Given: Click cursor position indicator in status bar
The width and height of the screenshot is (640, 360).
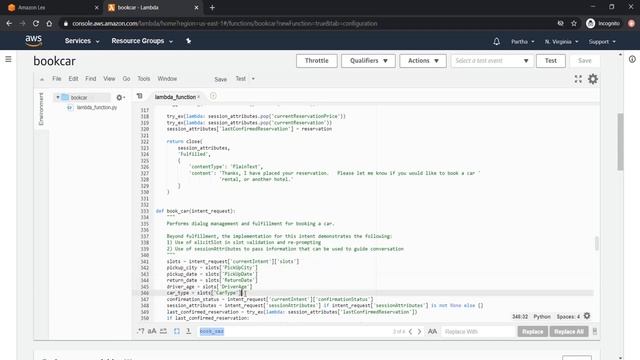Looking at the screenshot, I should pyautogui.click(x=520, y=317).
